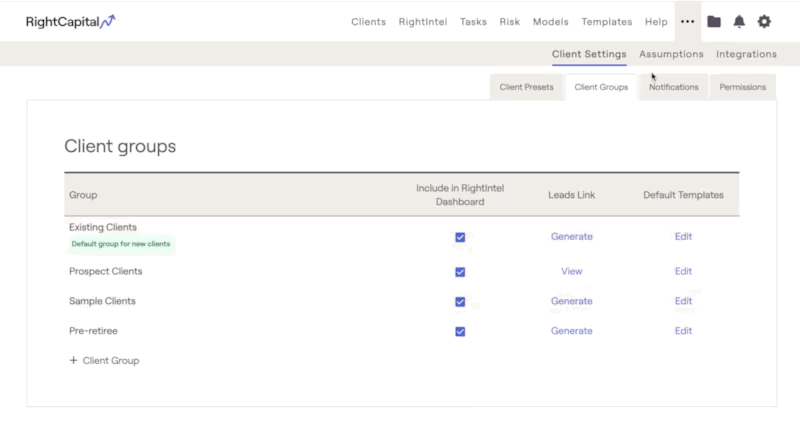Image resolution: width=800 pixels, height=430 pixels.
Task: Open the Models menu
Action: coord(551,22)
